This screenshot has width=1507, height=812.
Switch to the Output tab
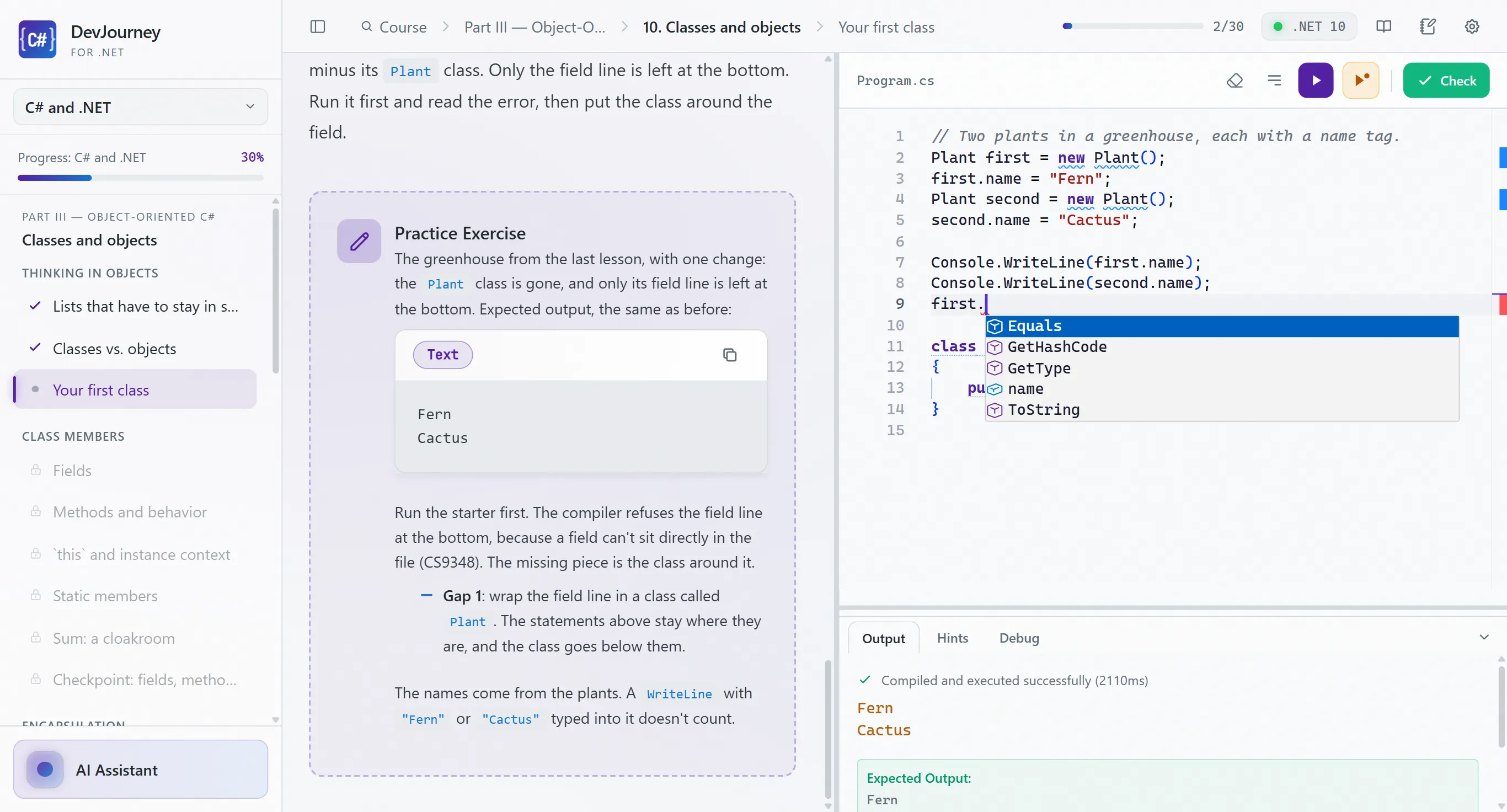pos(883,638)
